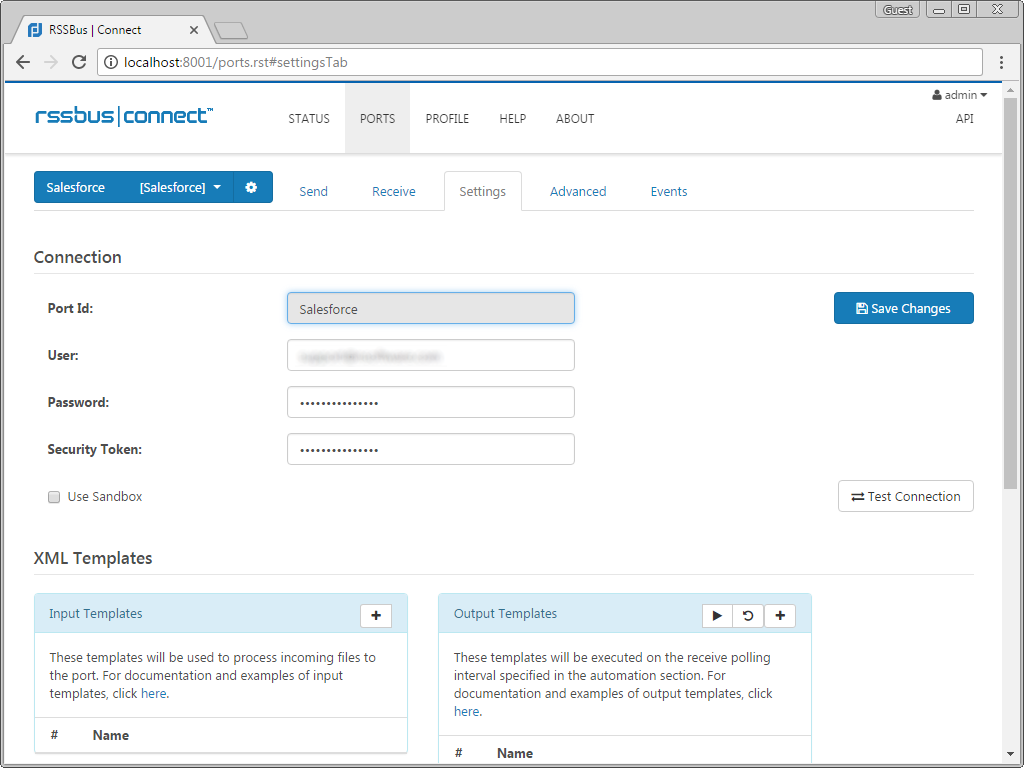Follow the 'here' link for input templates
Viewport: 1024px width, 768px height.
tap(153, 694)
